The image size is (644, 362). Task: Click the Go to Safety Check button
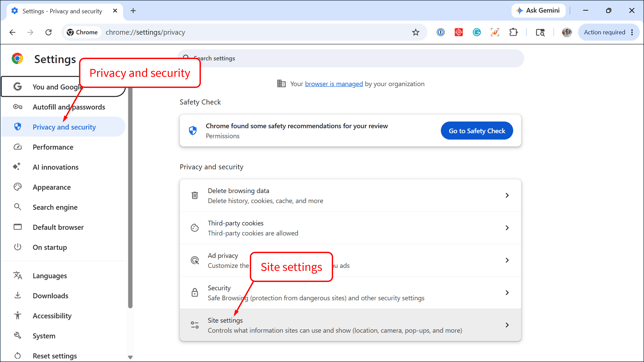tap(476, 131)
